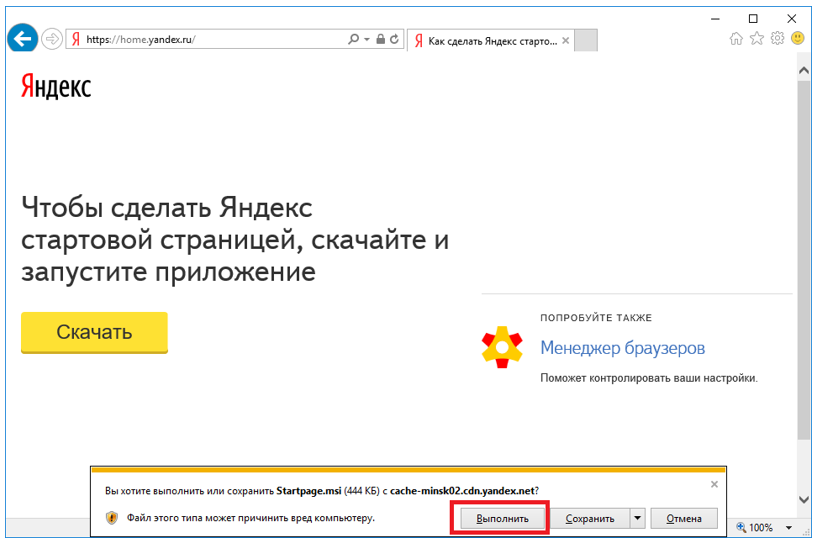
Task: Click Отмена to cancel the download
Action: click(x=684, y=519)
